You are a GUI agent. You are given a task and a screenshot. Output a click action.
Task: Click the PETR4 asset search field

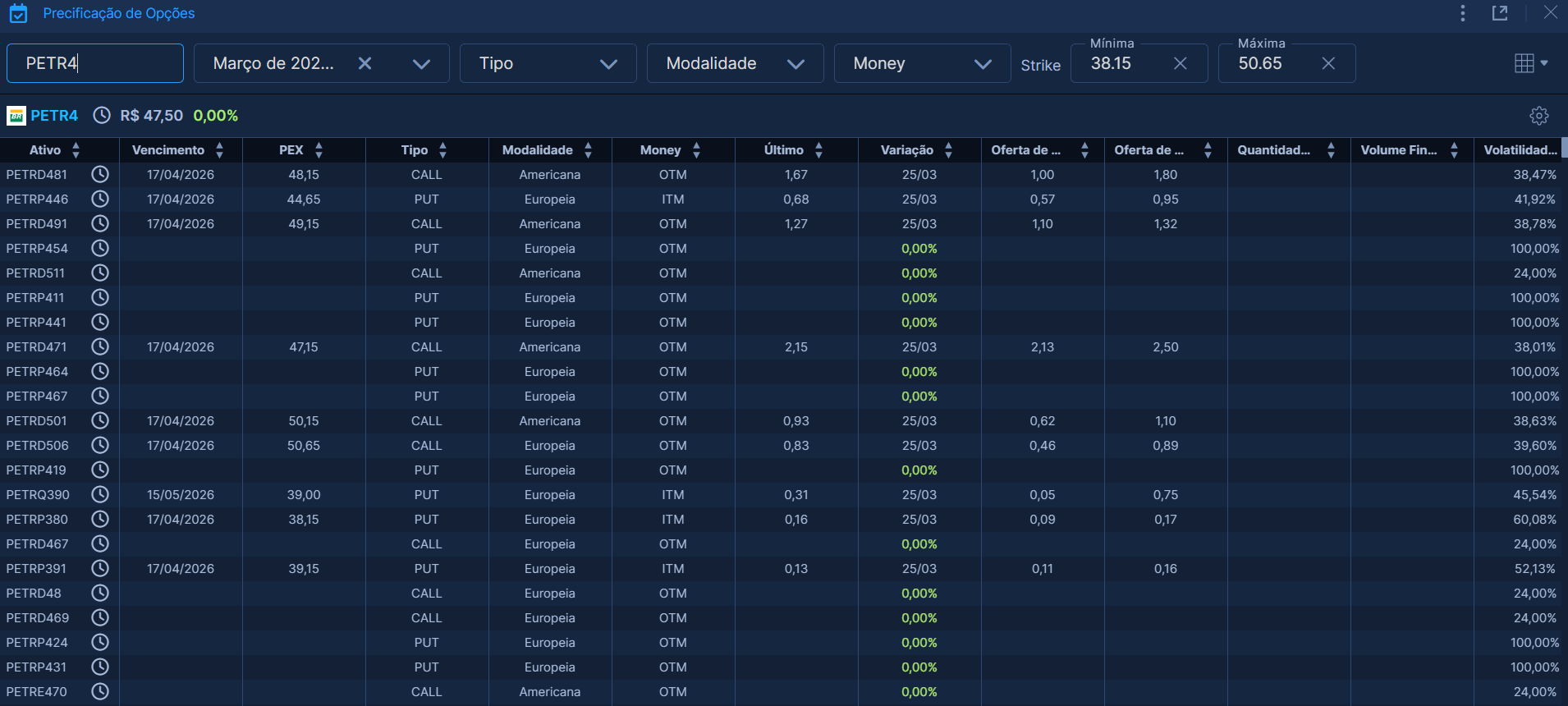point(95,63)
